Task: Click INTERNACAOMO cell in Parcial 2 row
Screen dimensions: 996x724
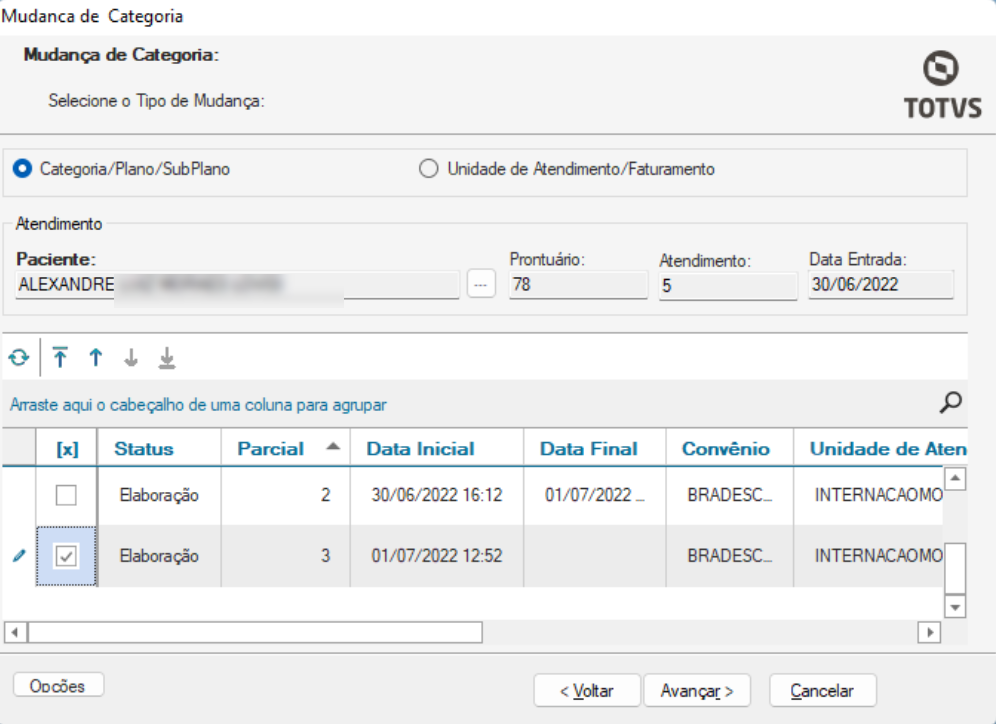Action: (868, 495)
